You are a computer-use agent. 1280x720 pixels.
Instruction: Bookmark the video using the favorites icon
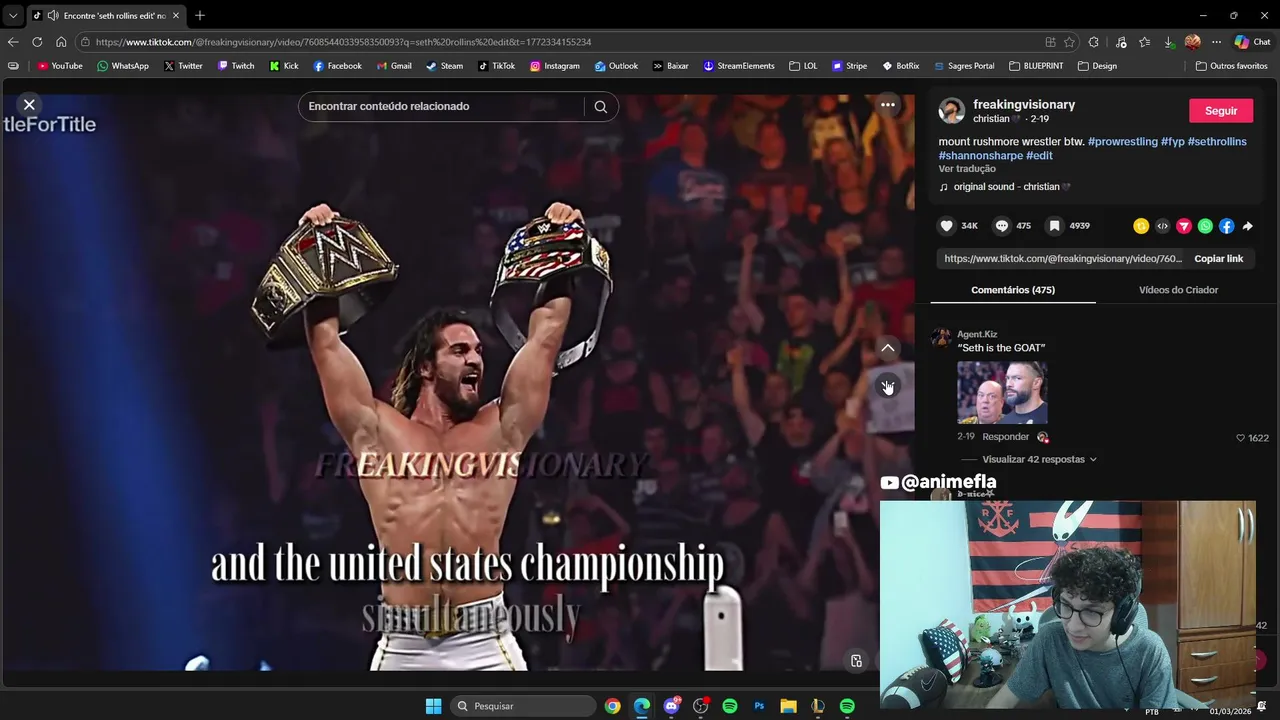point(1054,226)
